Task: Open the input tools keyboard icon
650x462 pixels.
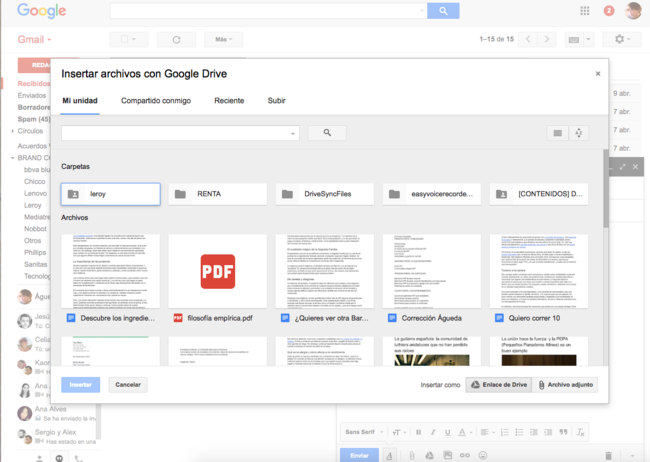Action: click(x=574, y=40)
